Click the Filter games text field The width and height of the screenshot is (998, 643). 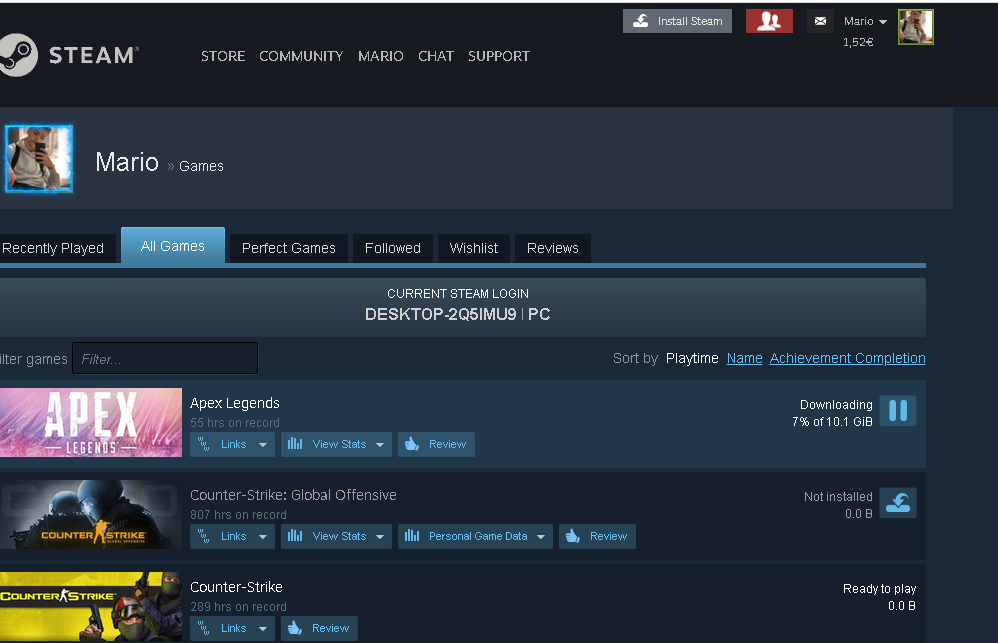(165, 358)
